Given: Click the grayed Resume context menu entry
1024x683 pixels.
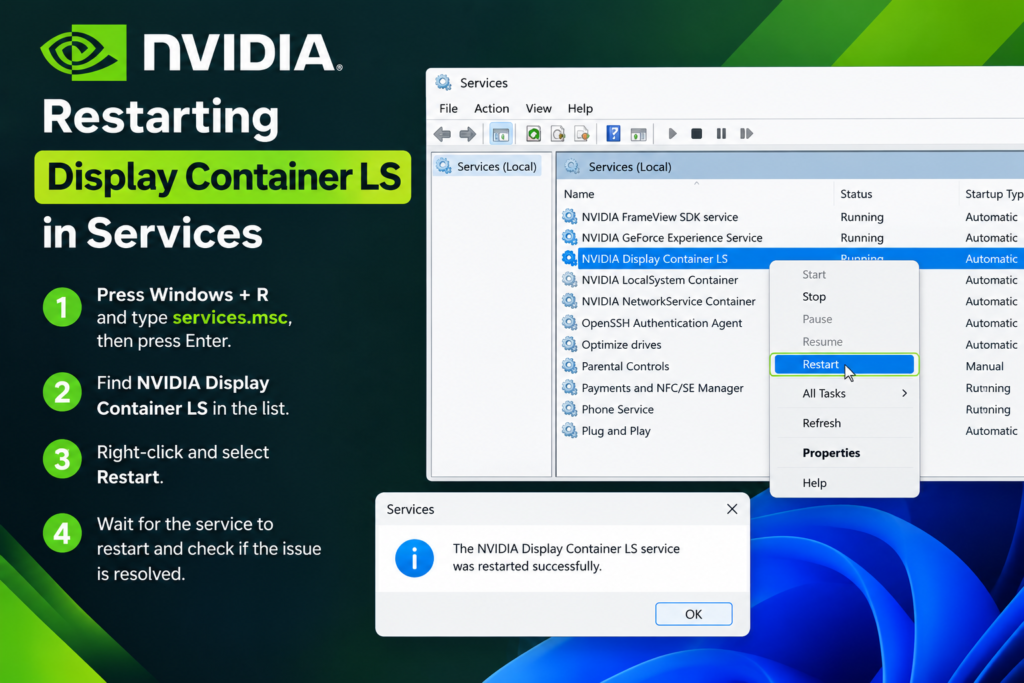Looking at the screenshot, I should [x=844, y=342].
